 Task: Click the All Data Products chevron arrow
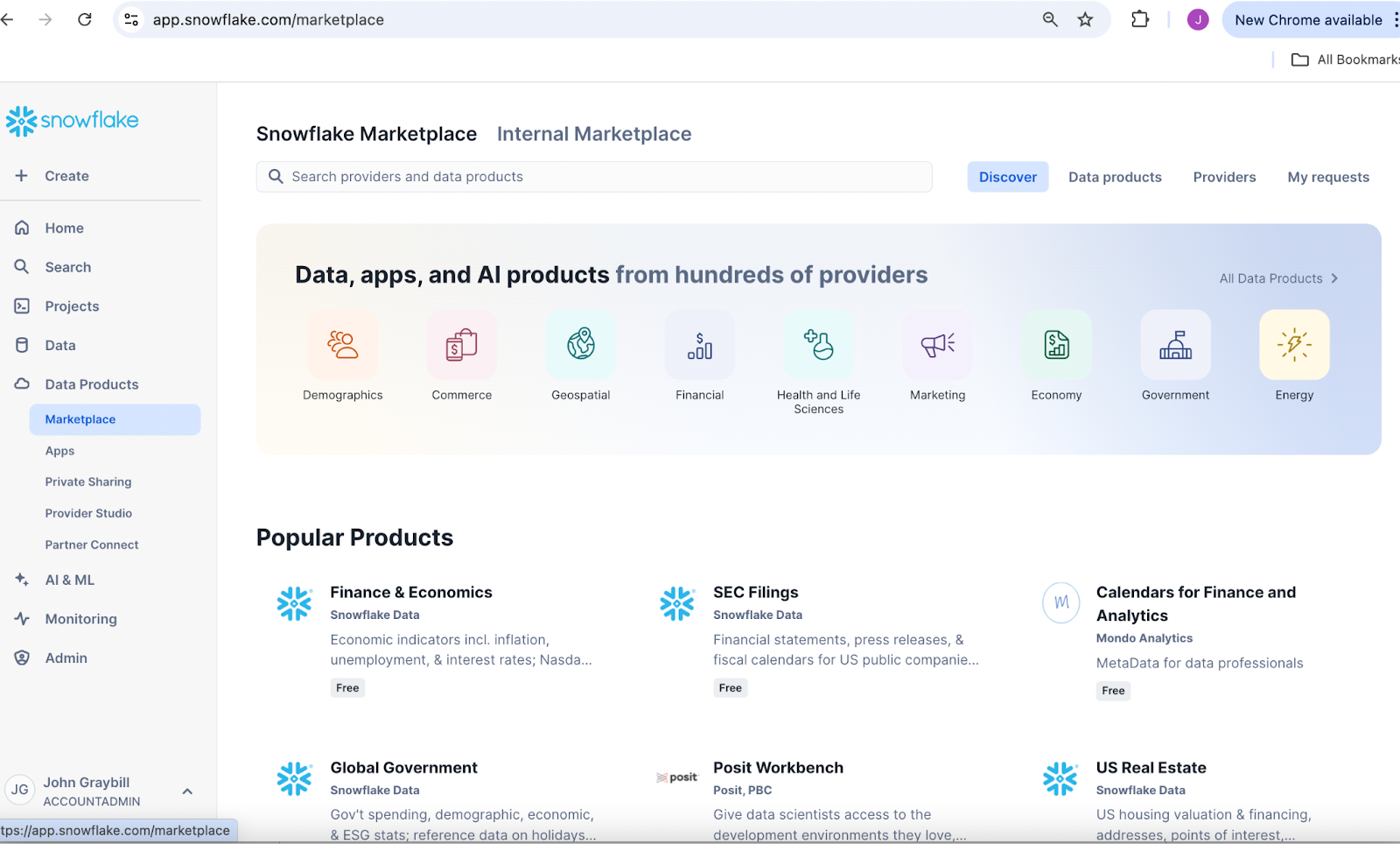pos(1334,278)
